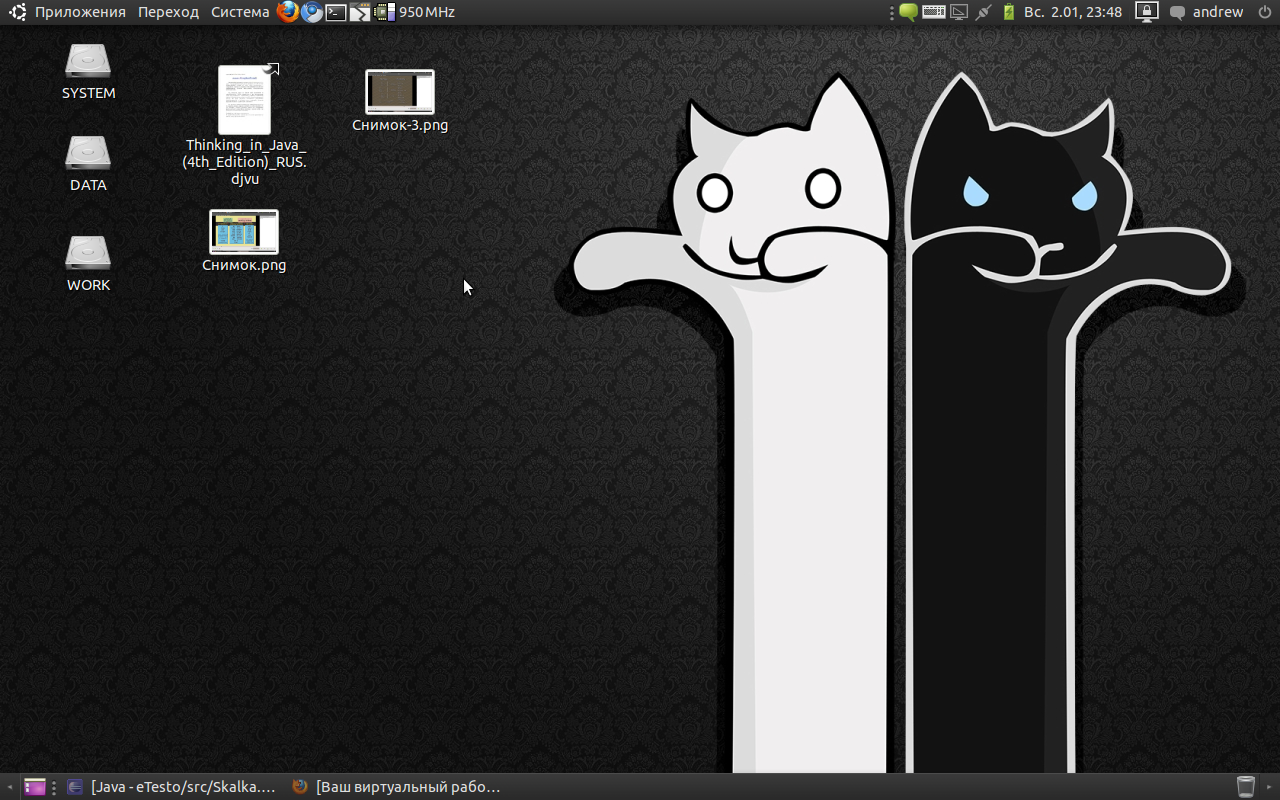Expand the andrew user status menu
The width and height of the screenshot is (1280, 800).
click(x=1217, y=12)
